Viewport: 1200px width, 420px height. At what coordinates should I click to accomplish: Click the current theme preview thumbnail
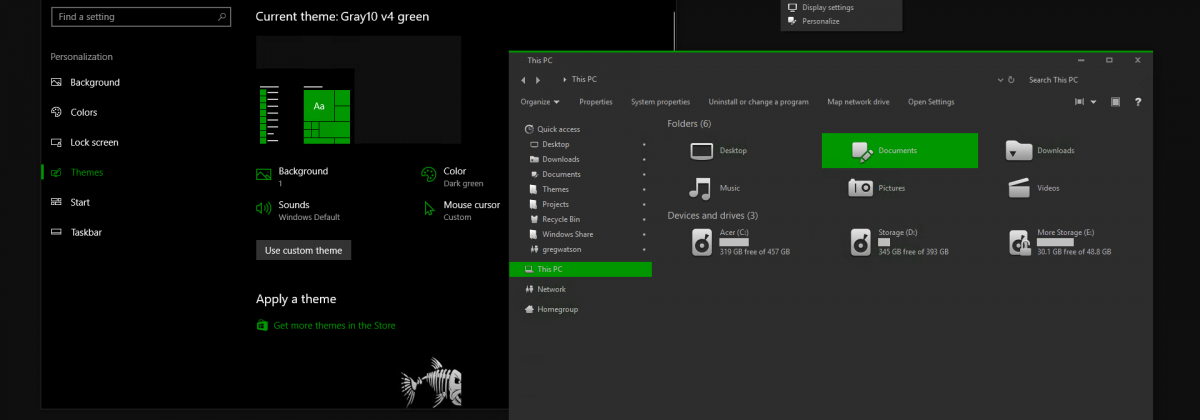[358, 91]
